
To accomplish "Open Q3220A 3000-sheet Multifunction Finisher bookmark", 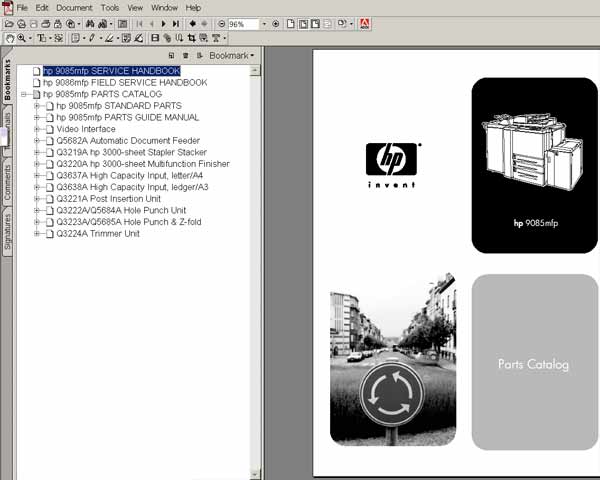I will click(x=143, y=164).
